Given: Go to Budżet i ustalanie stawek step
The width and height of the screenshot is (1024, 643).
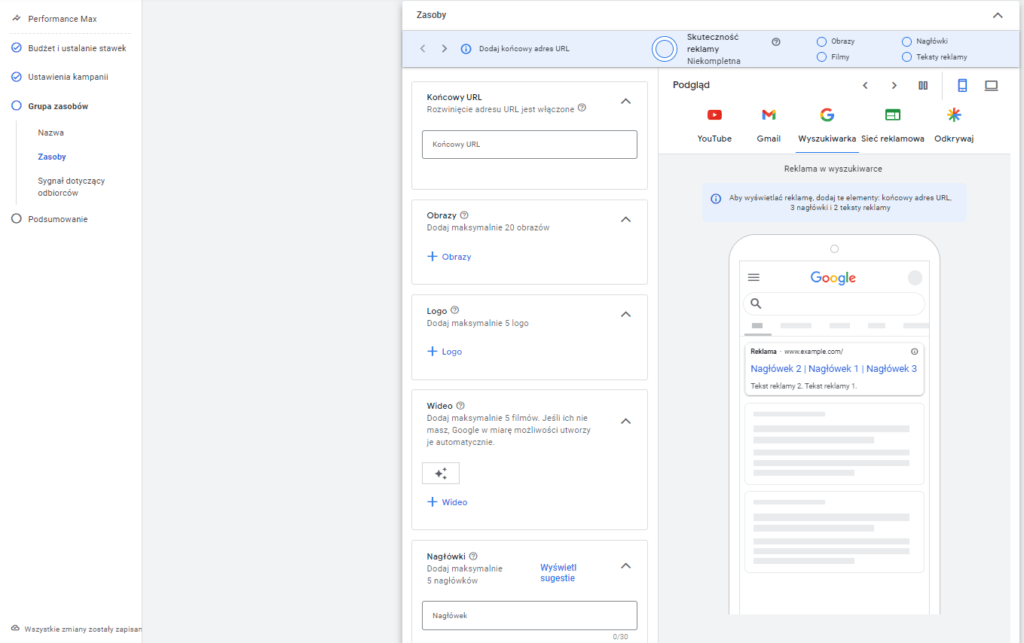Looking at the screenshot, I should [76, 48].
